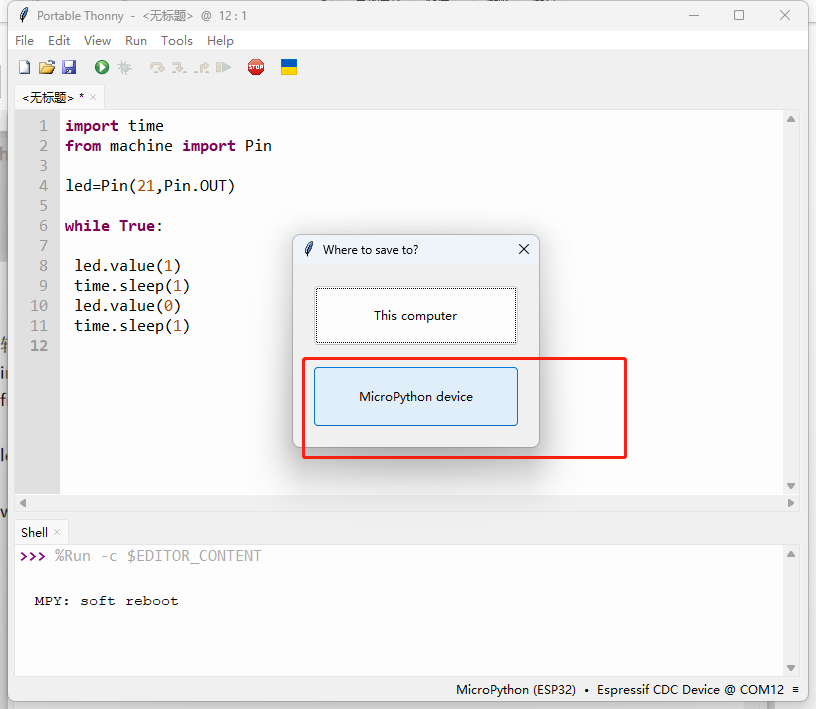Click editor horizontal scrollbar left arrow
The height and width of the screenshot is (709, 816).
click(23, 503)
